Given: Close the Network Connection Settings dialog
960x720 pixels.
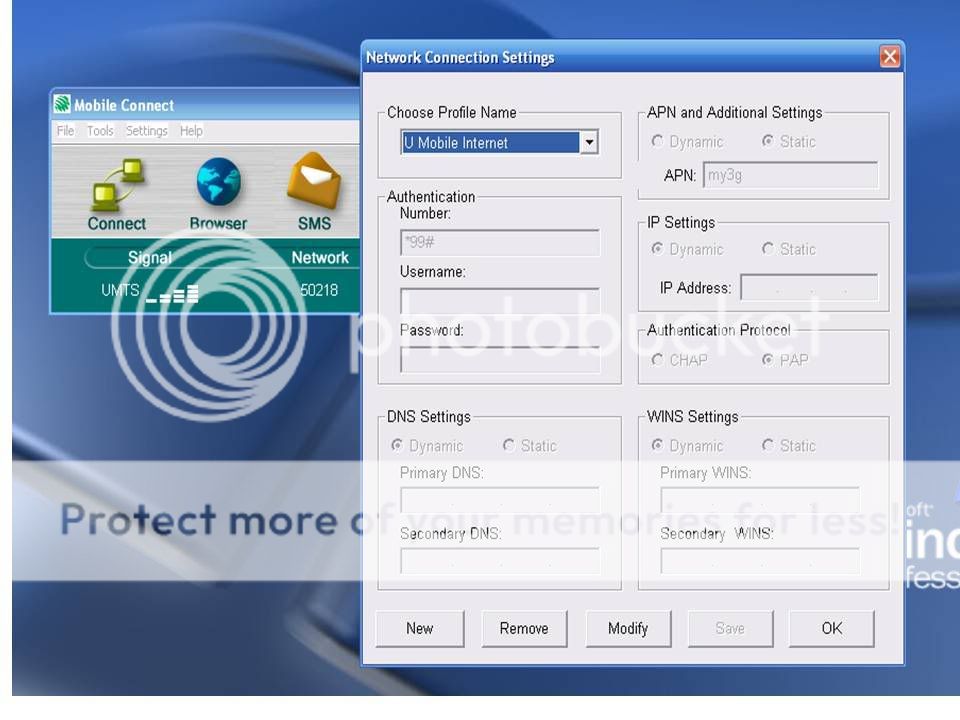Looking at the screenshot, I should [889, 57].
